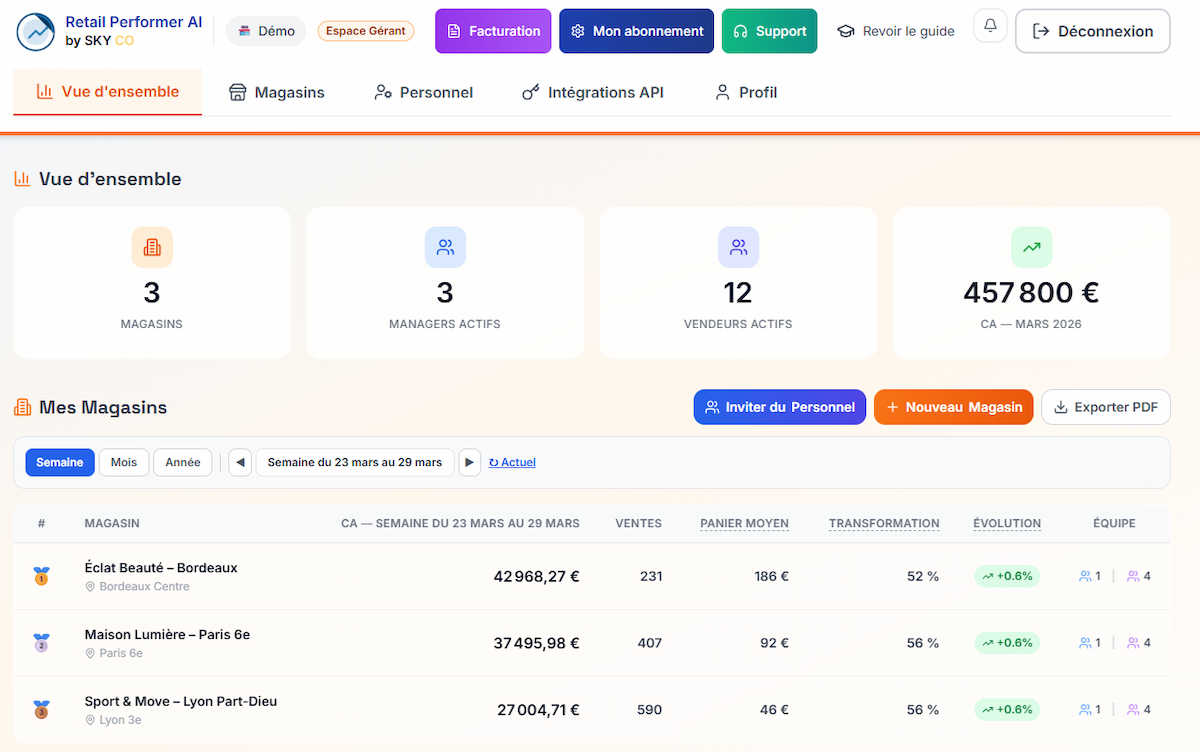The image size is (1200, 752).
Task: Click the Inviter du Personnel button
Action: (x=779, y=407)
